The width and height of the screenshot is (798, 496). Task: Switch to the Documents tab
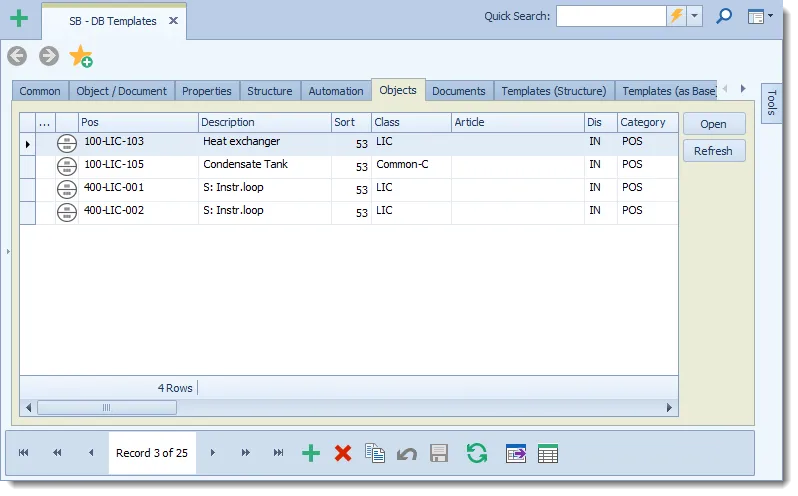pyautogui.click(x=459, y=91)
